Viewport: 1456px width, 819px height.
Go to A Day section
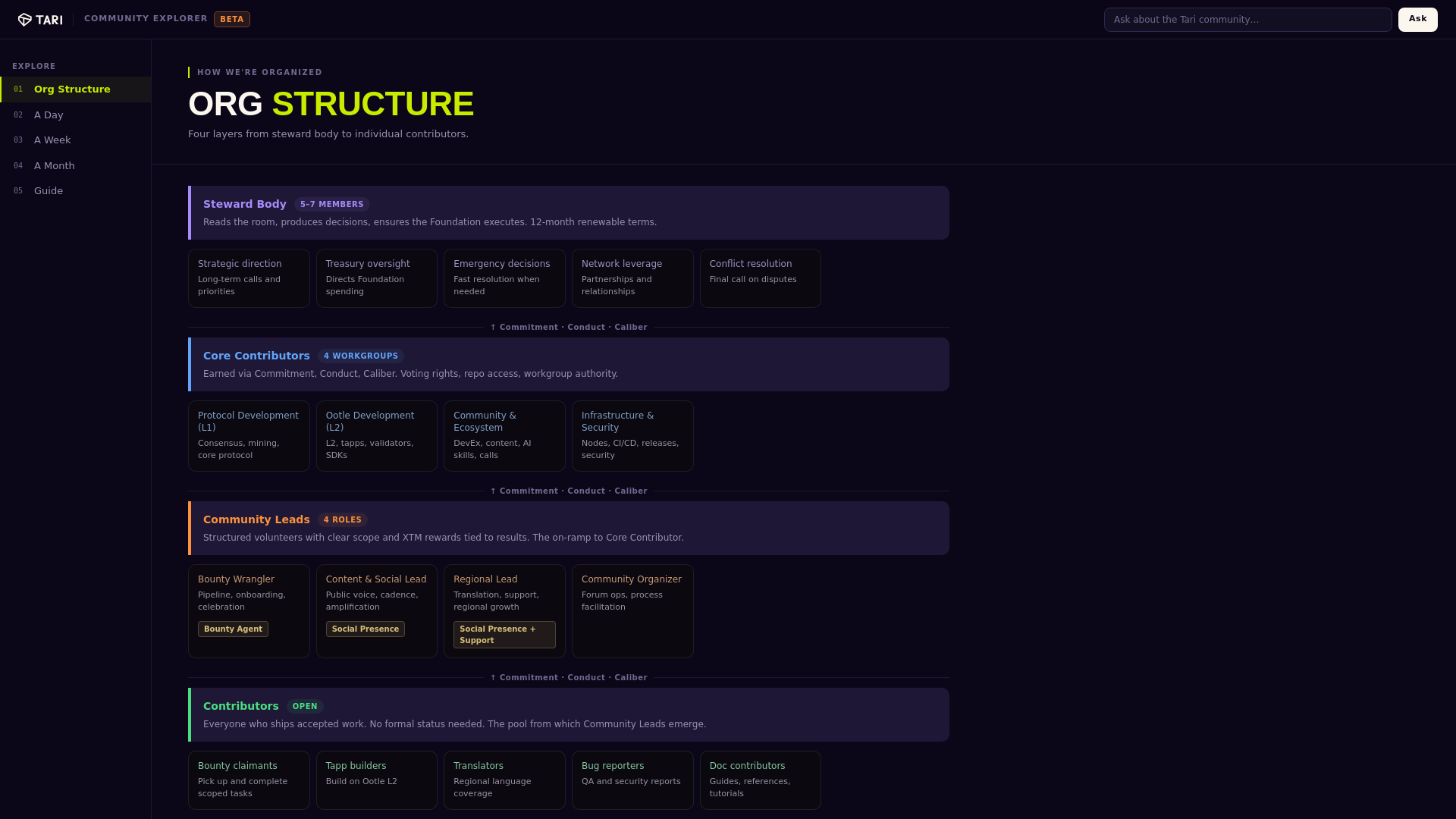[x=76, y=115]
